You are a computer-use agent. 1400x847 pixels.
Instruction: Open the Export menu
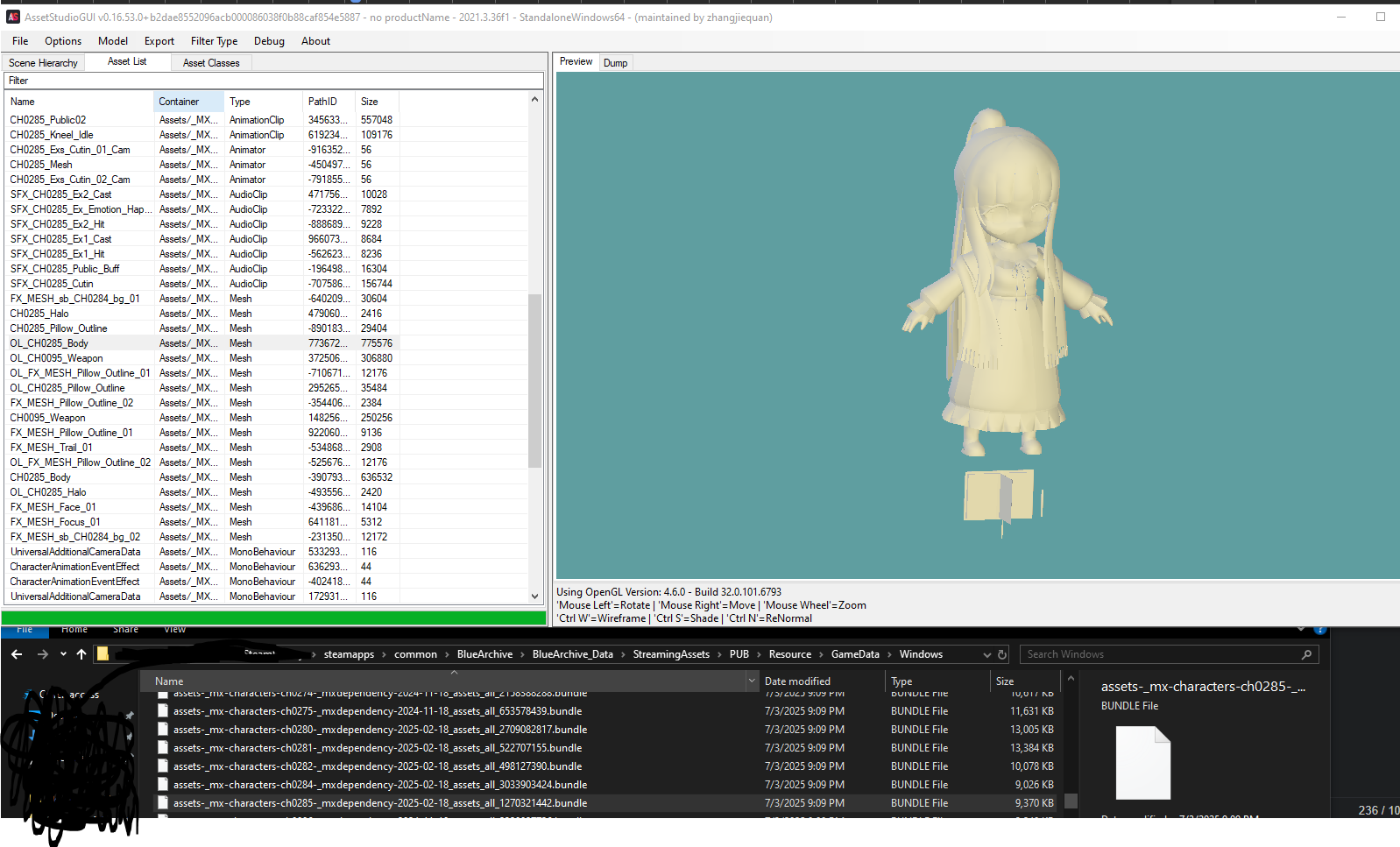(159, 41)
